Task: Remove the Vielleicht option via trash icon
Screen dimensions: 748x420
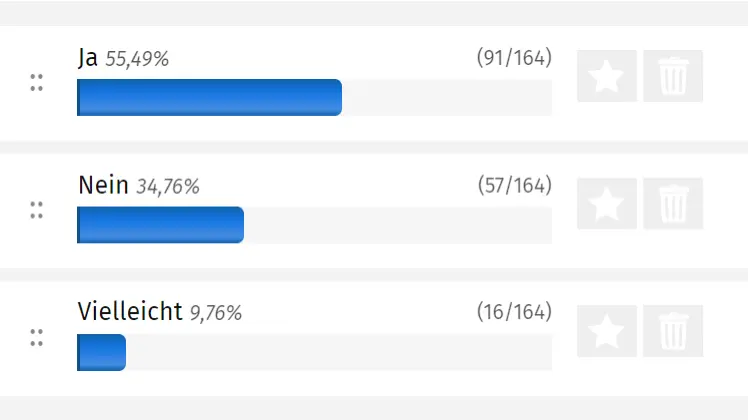Action: (x=673, y=331)
